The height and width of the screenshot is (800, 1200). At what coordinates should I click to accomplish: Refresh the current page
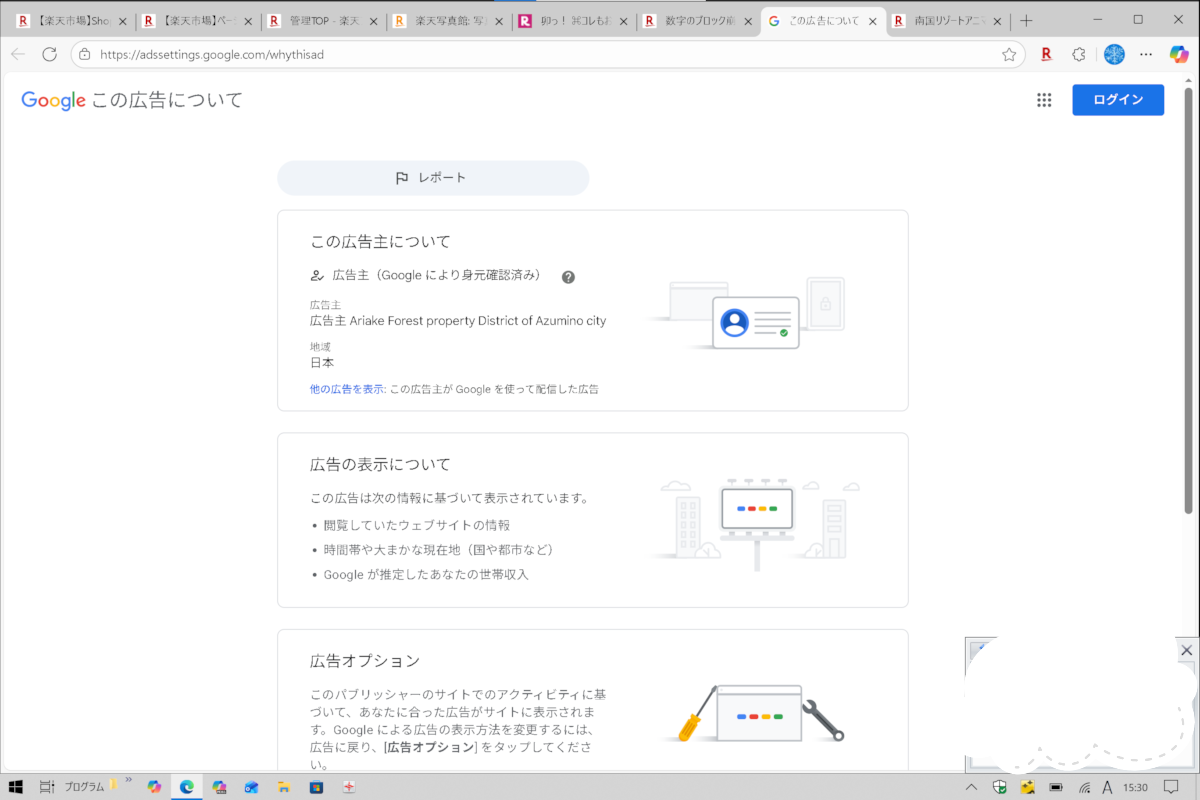click(49, 54)
